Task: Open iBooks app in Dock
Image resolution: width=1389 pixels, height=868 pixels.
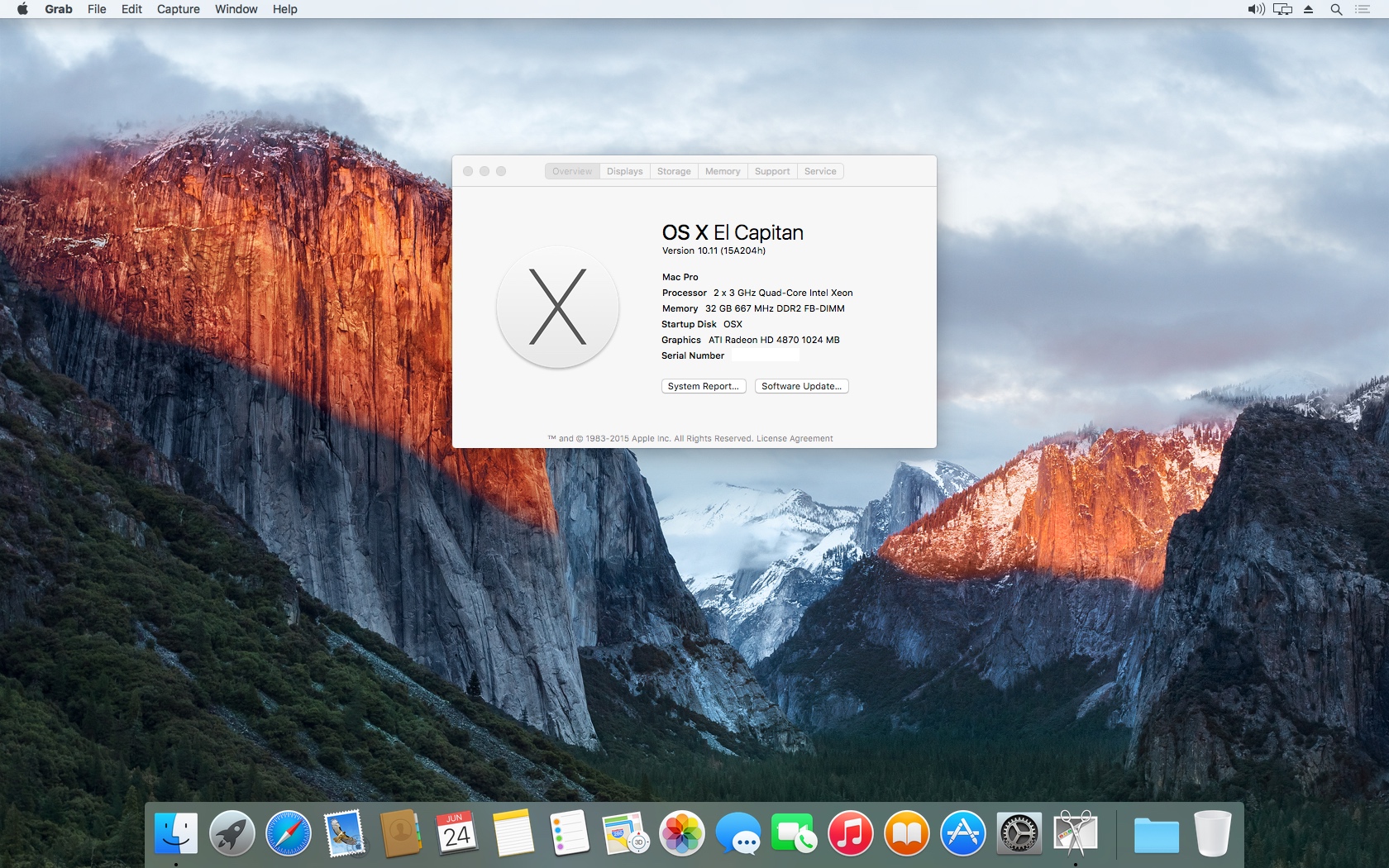Action: [x=907, y=832]
